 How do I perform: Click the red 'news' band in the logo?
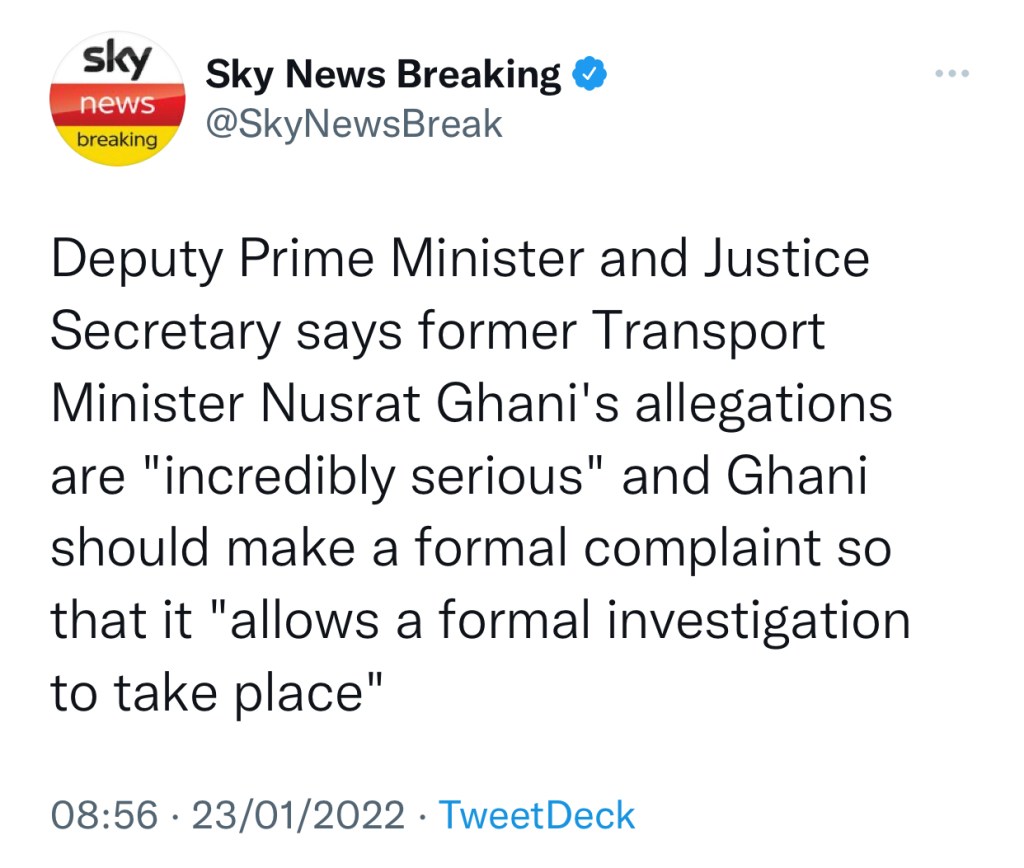118,102
